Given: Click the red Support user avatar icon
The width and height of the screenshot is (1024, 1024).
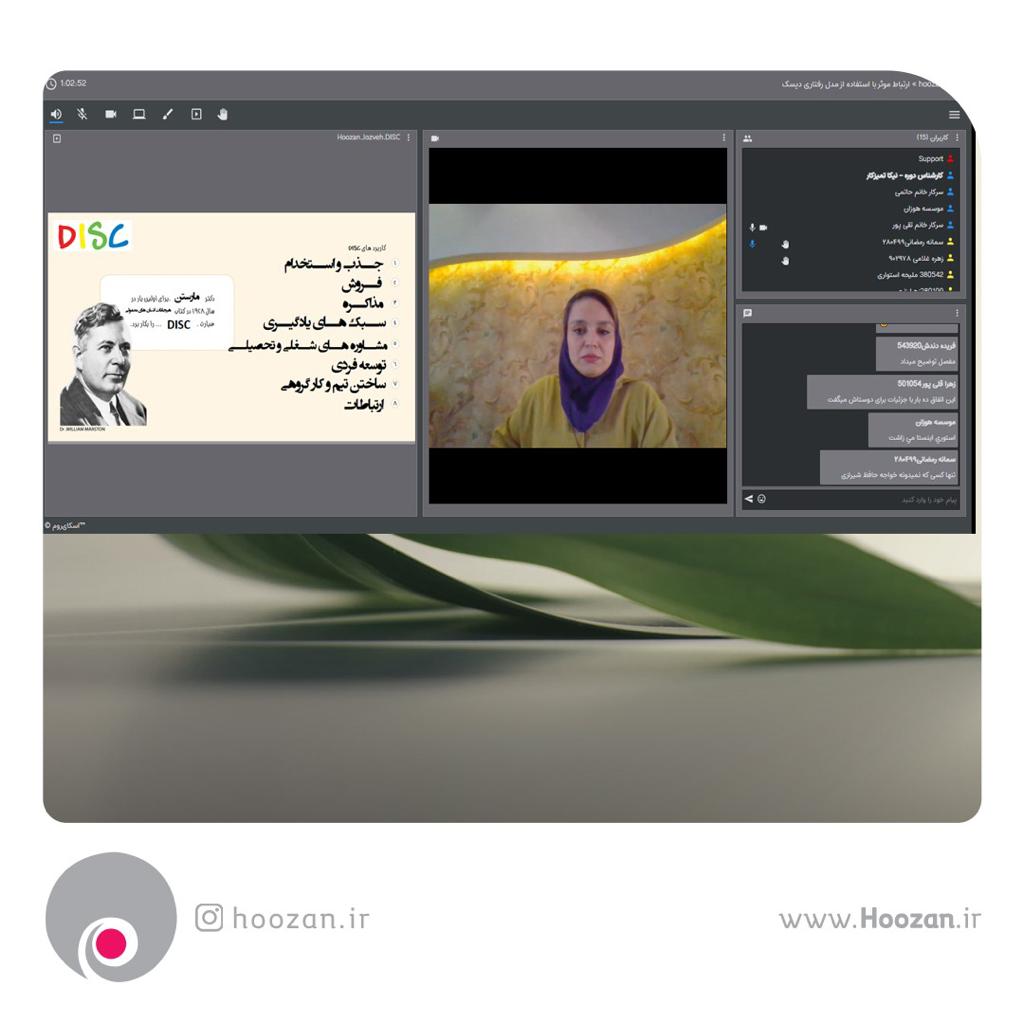Looking at the screenshot, I should click(x=950, y=159).
